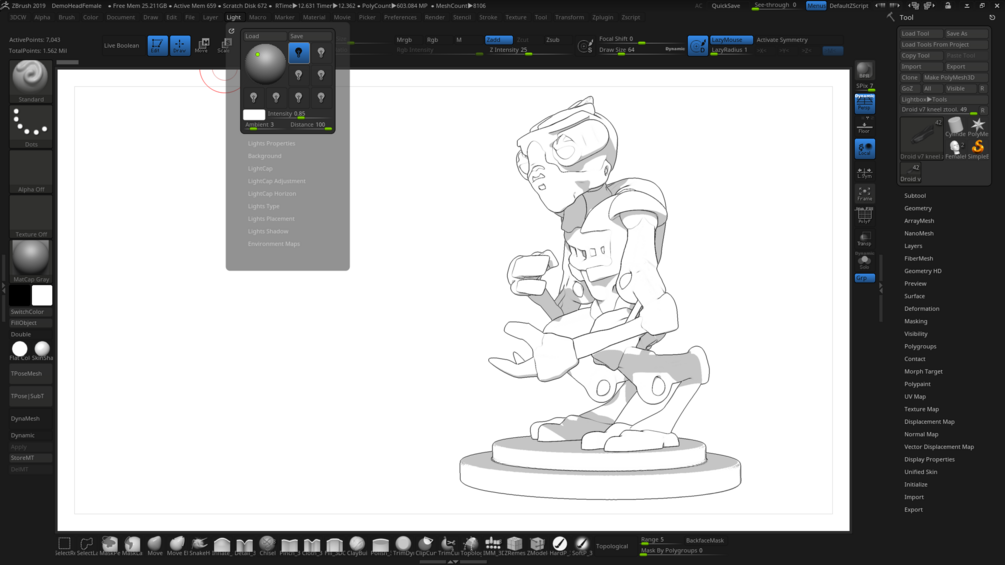
Task: Open the Material menu
Action: [314, 17]
